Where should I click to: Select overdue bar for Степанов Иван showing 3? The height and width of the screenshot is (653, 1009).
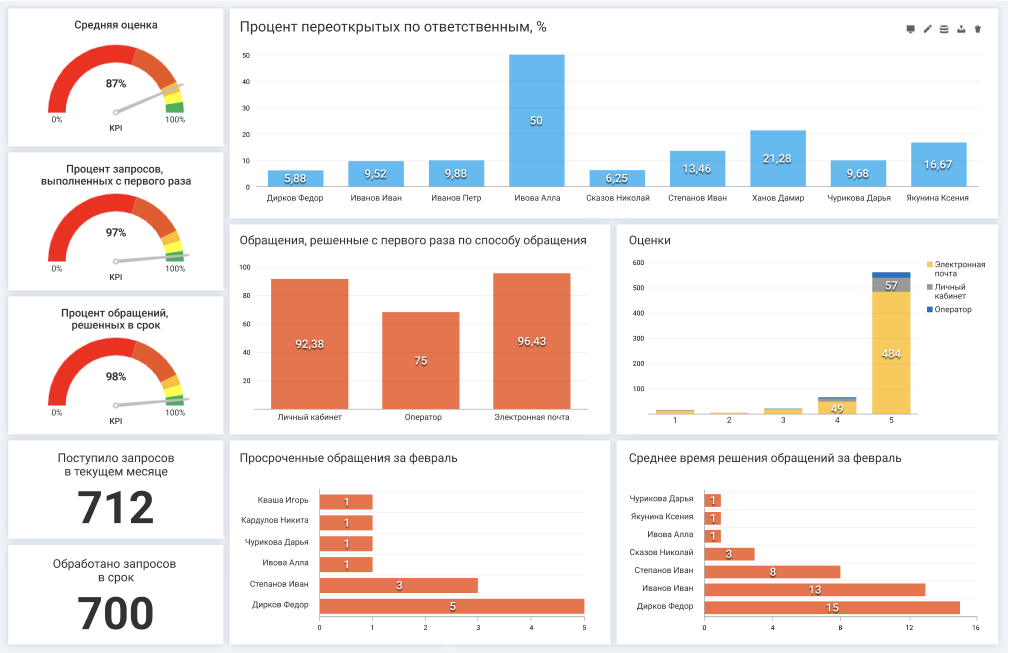coord(399,585)
